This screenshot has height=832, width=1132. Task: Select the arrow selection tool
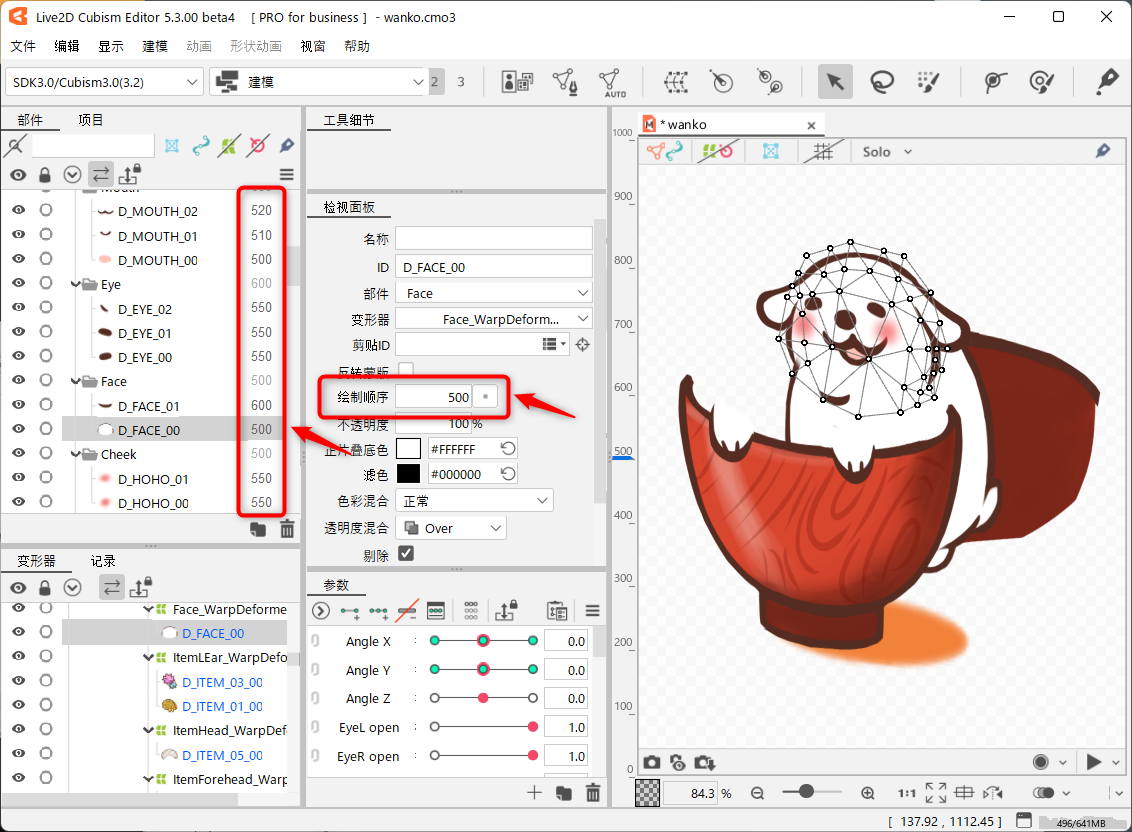coord(835,82)
